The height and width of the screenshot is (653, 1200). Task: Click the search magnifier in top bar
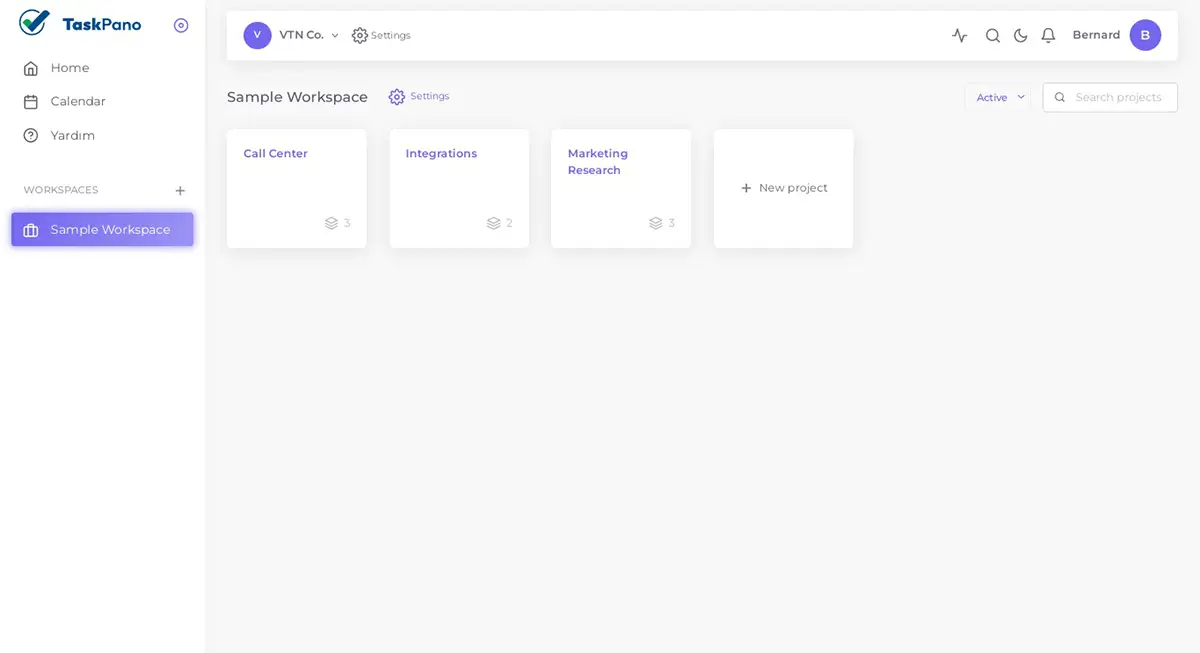tap(993, 35)
